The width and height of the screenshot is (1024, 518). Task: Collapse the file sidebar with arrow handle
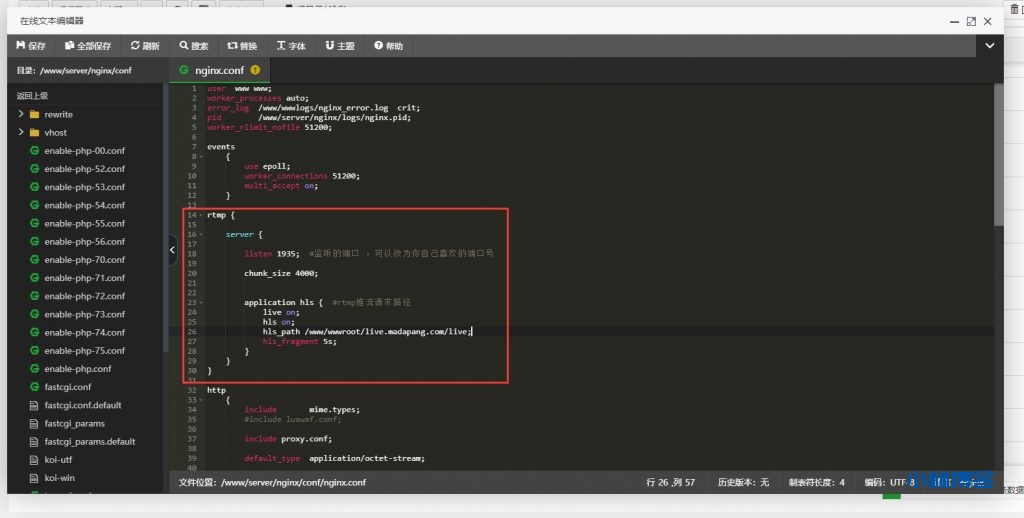click(172, 249)
